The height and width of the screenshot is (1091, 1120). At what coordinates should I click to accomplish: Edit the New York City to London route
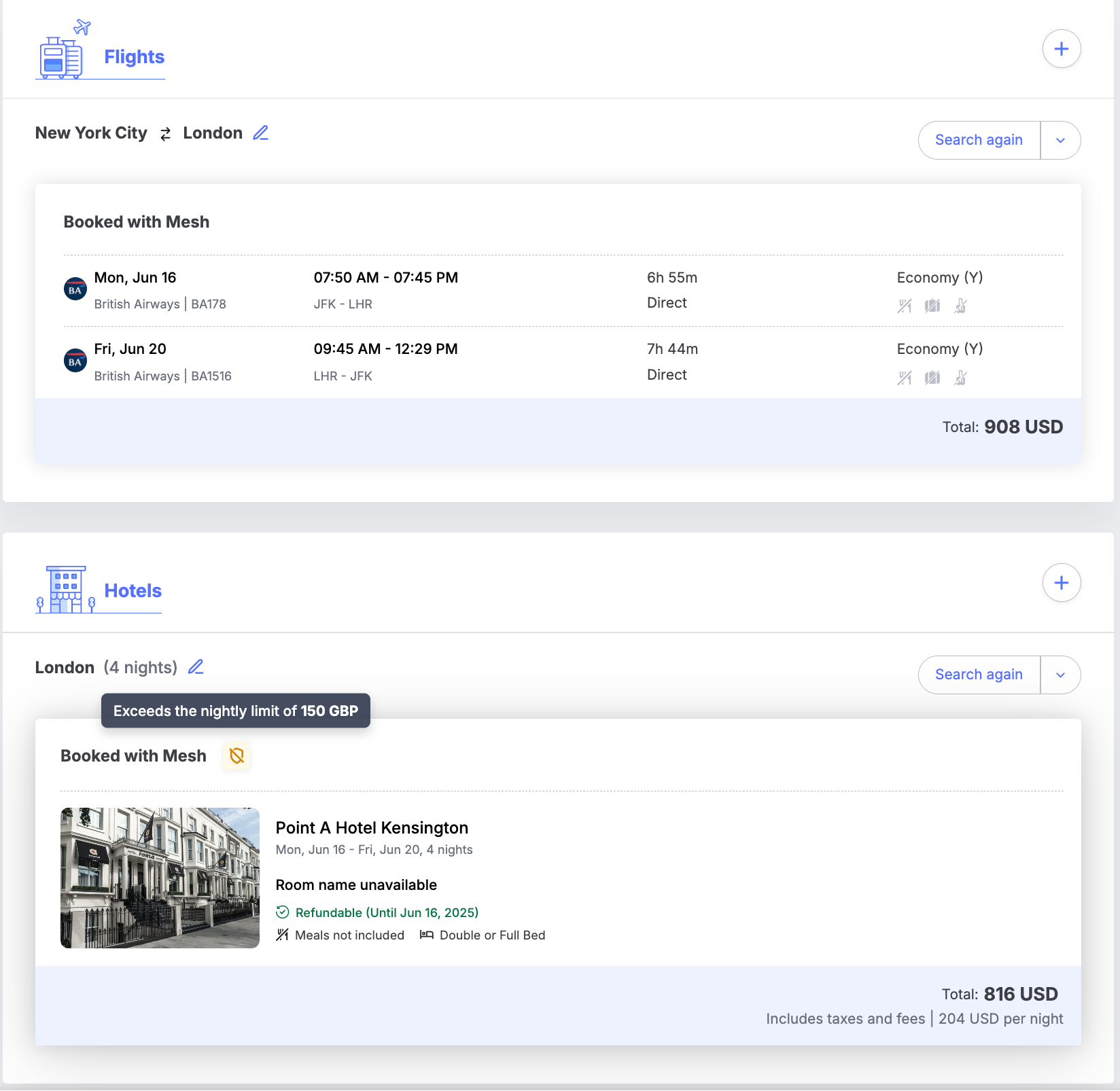pos(261,132)
